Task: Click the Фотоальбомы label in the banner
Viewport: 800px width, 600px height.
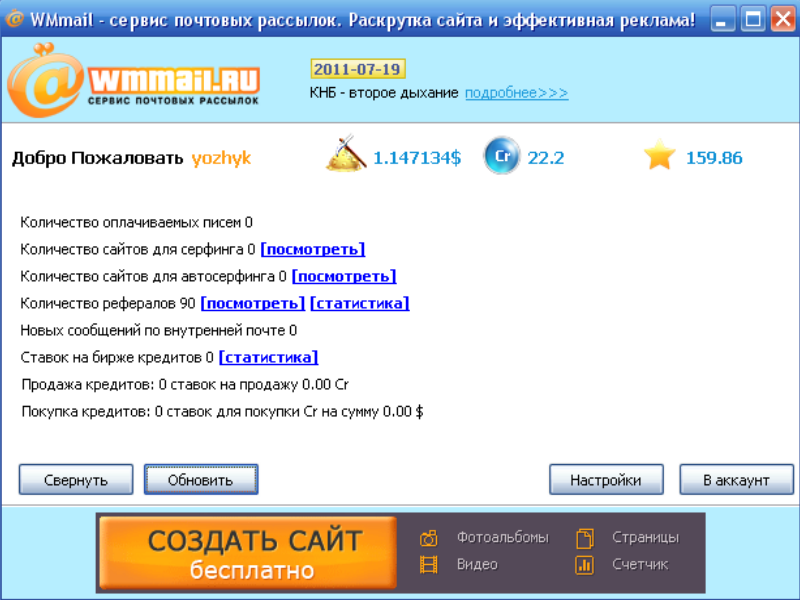Action: click(503, 537)
